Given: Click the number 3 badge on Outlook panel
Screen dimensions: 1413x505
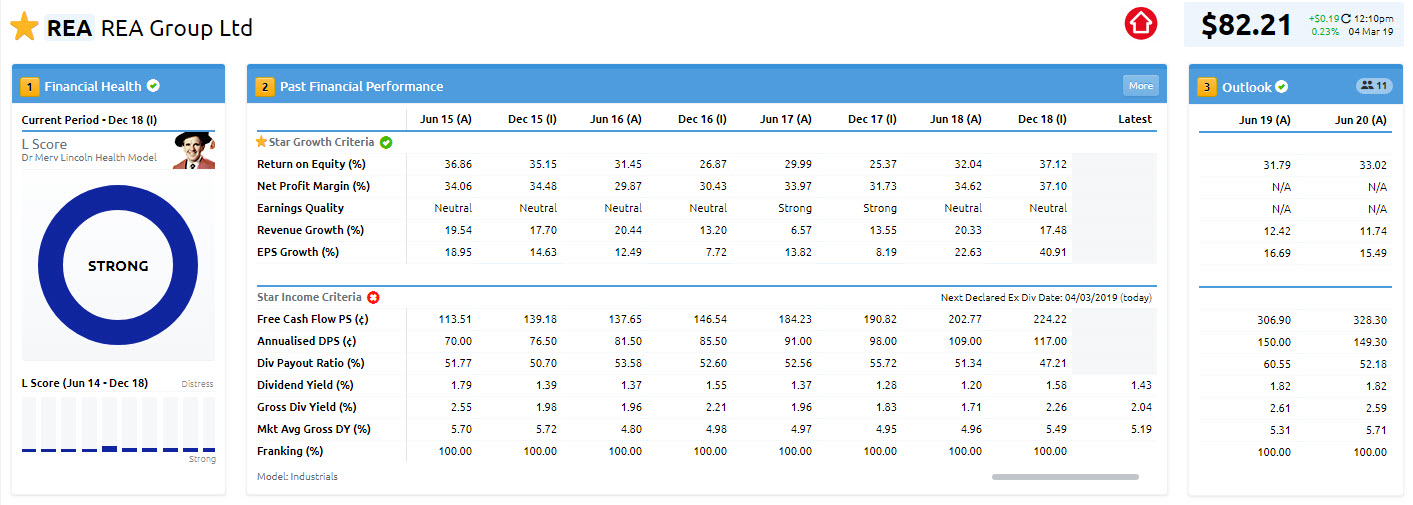Looking at the screenshot, I should (x=1207, y=87).
